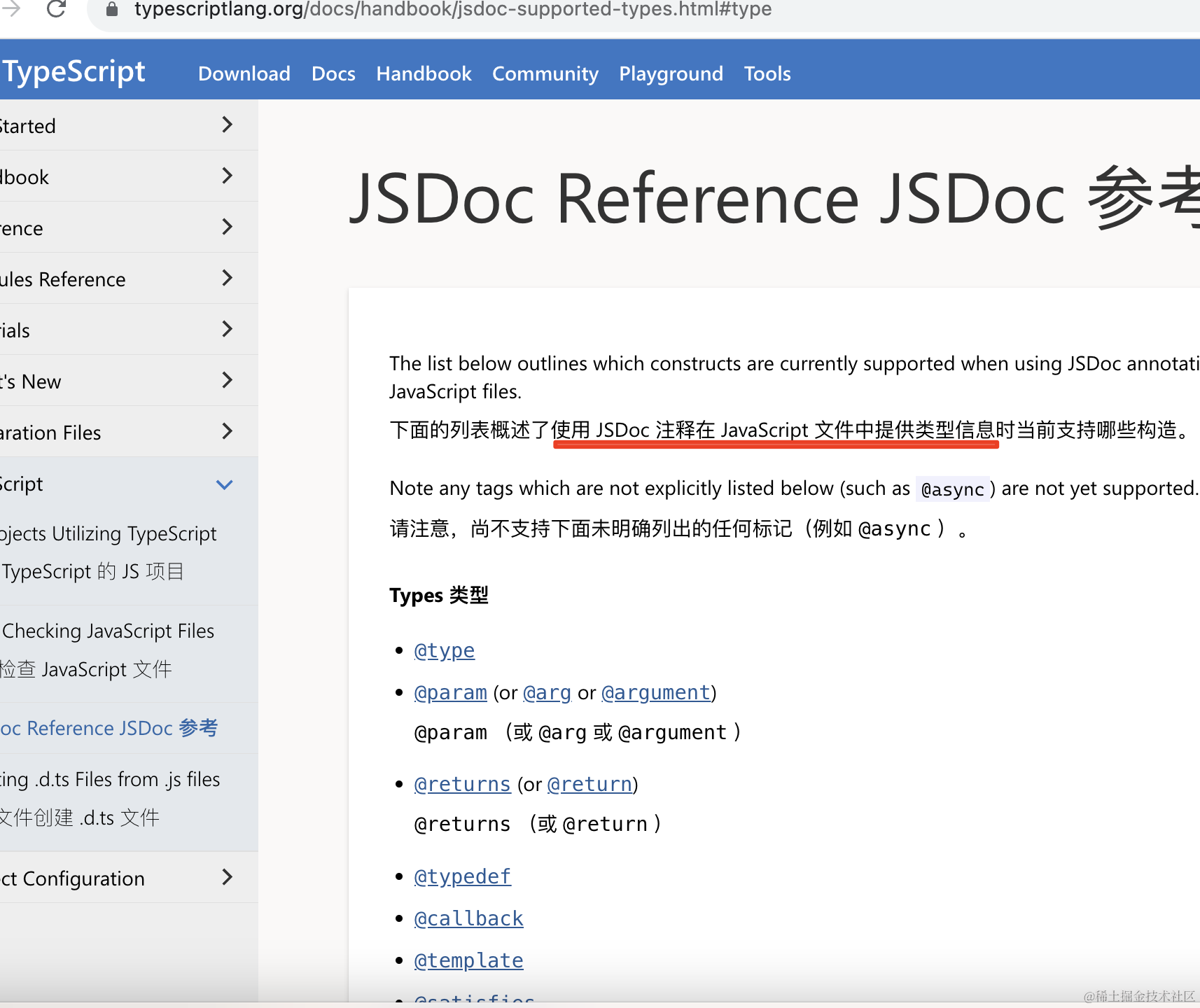Expand the What's New sidebar chevron
The height and width of the screenshot is (1008, 1200).
227,381
